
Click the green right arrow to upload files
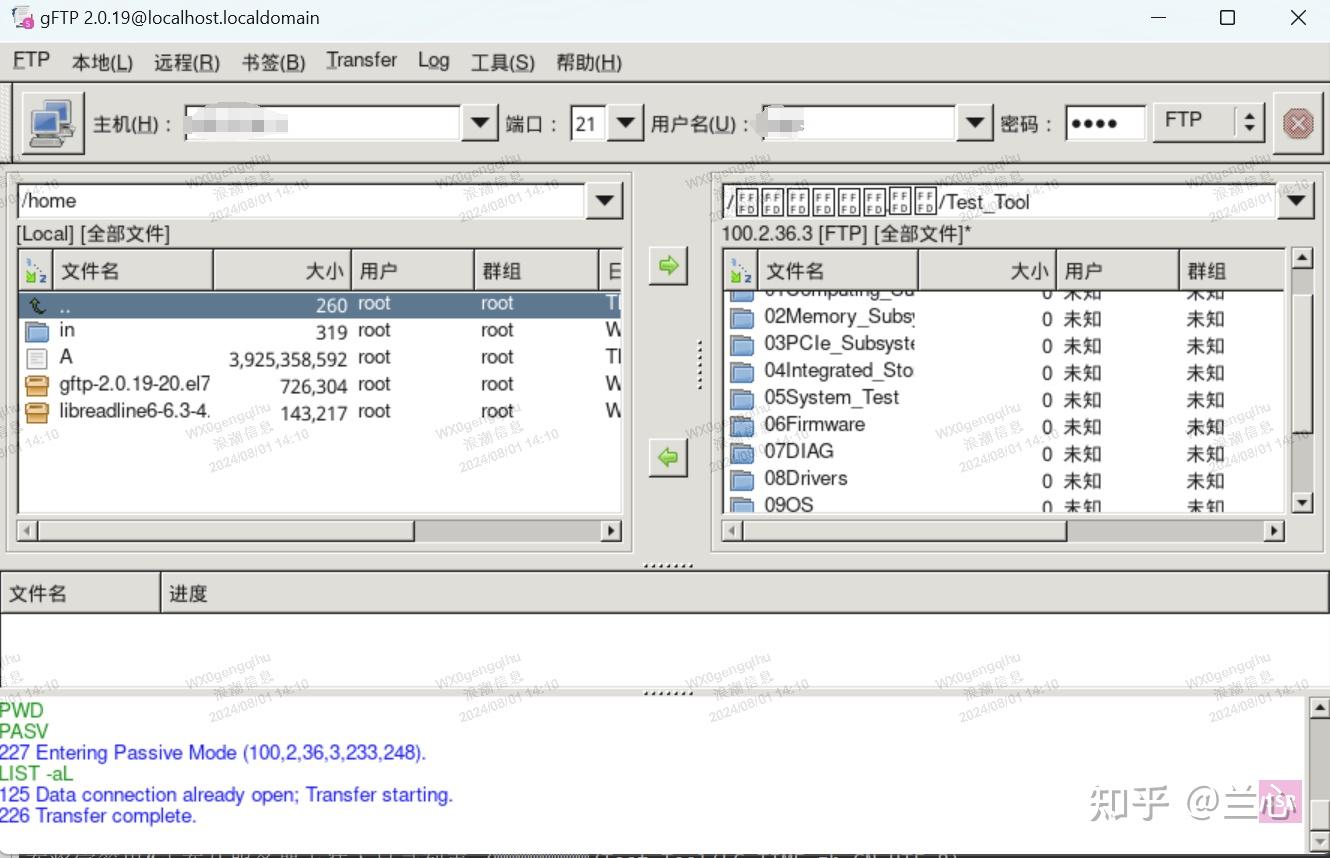(668, 265)
